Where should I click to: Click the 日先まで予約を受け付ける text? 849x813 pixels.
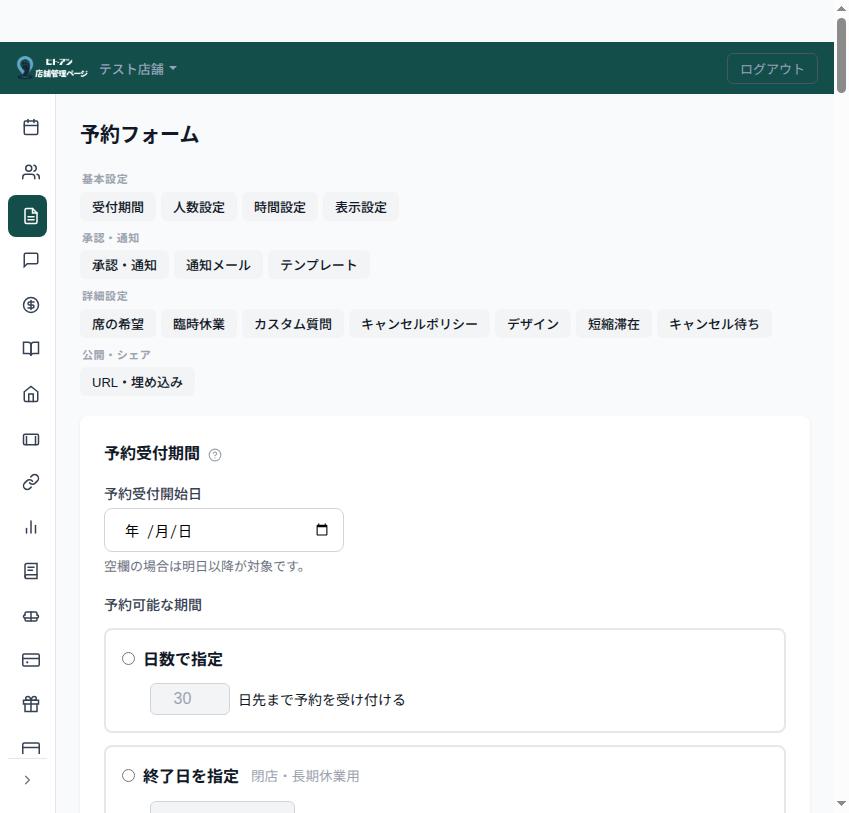click(x=322, y=700)
